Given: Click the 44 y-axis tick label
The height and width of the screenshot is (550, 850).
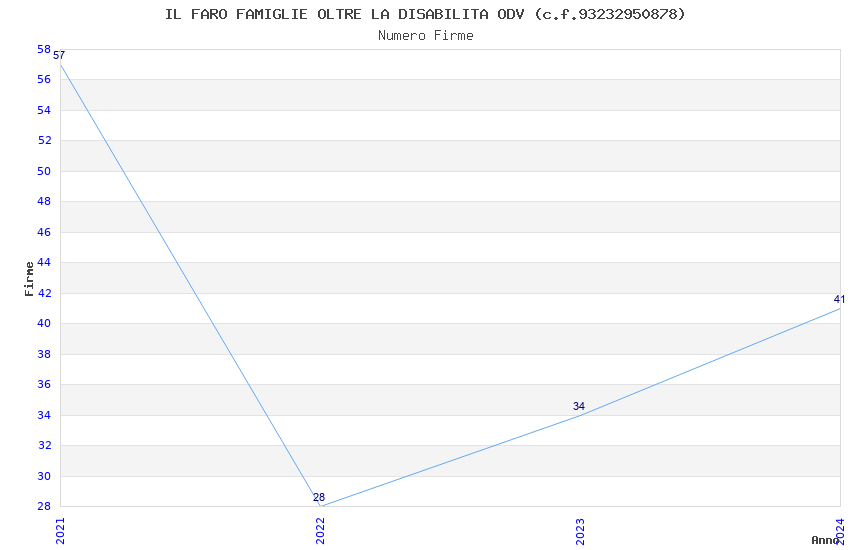Looking at the screenshot, I should pyautogui.click(x=44, y=263).
